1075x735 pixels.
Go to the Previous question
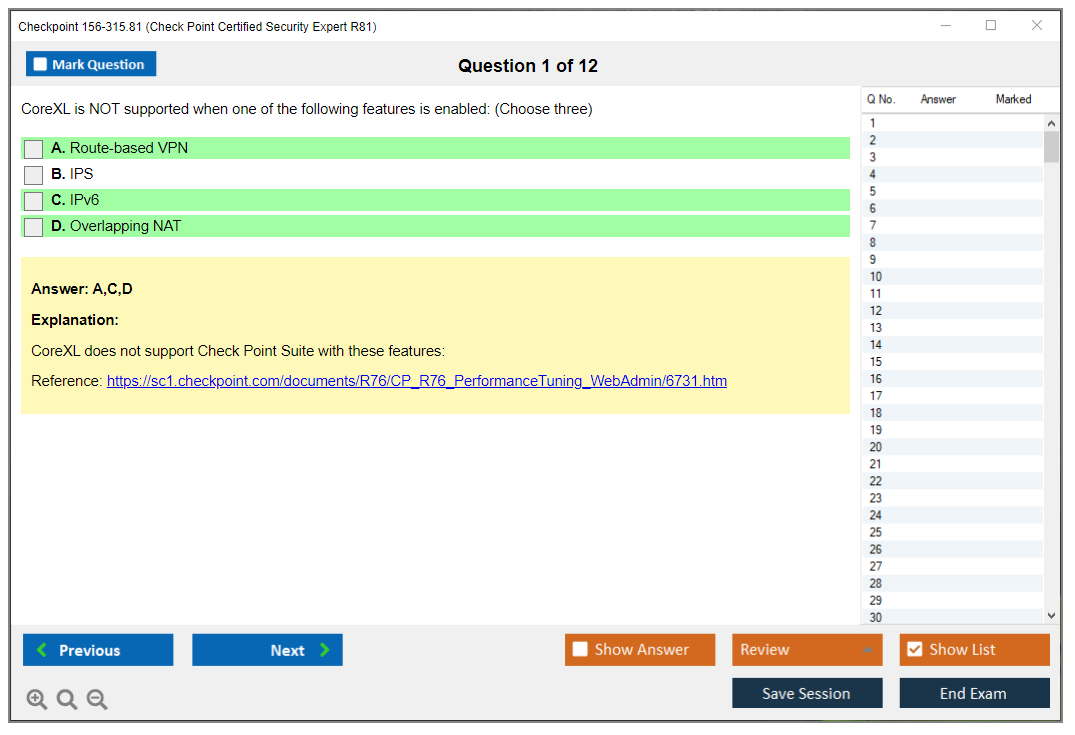point(98,650)
